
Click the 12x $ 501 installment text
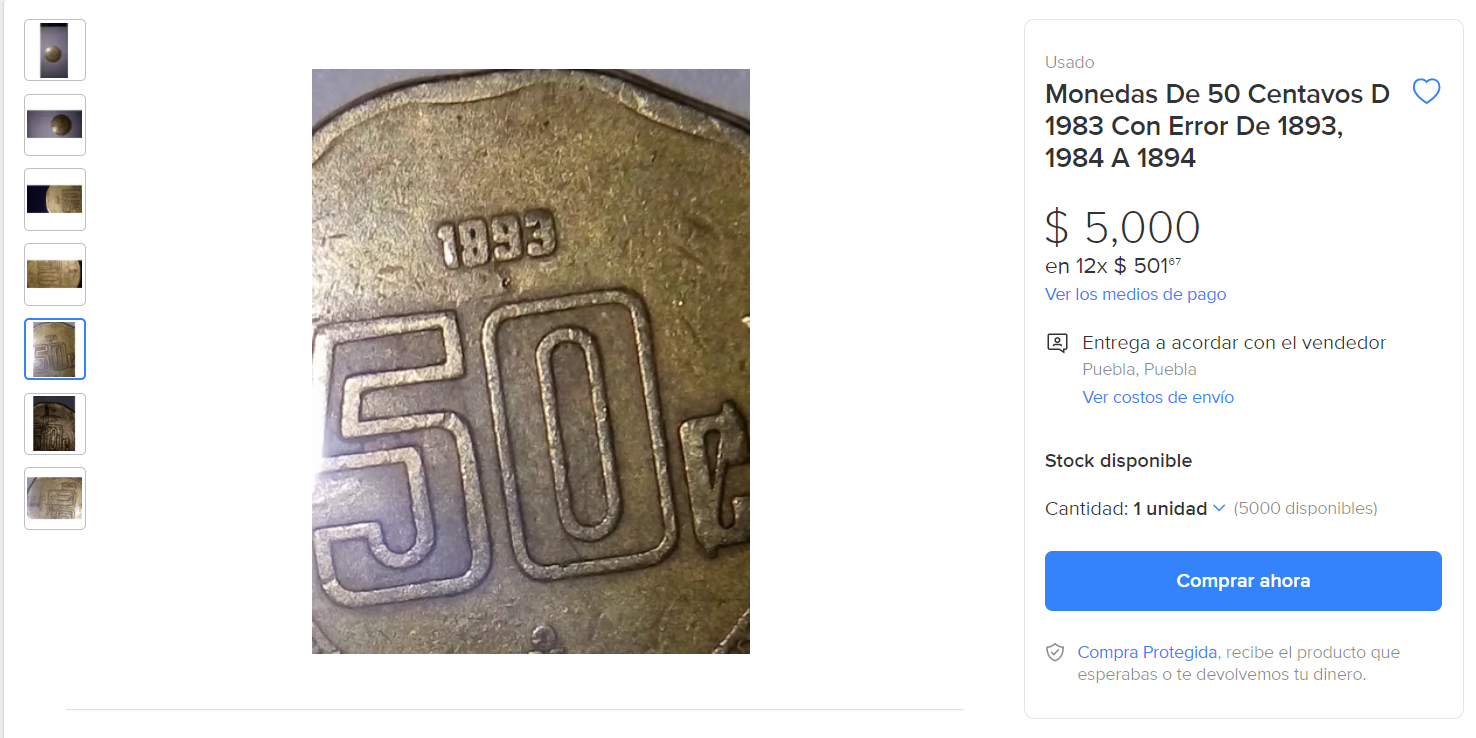pyautogui.click(x=1113, y=266)
